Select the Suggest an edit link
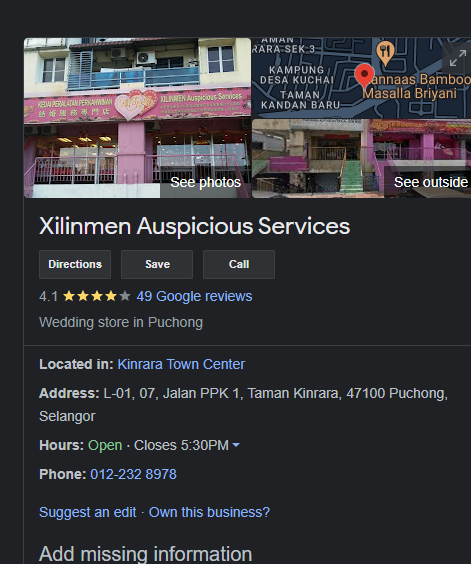The width and height of the screenshot is (471, 564). pos(87,512)
